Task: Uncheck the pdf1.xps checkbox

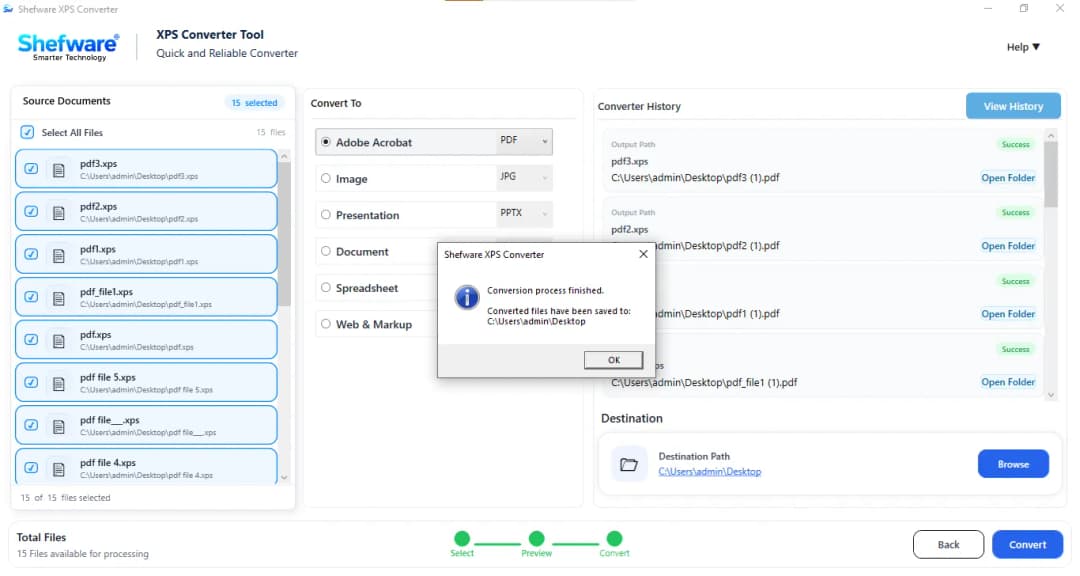Action: point(31,254)
